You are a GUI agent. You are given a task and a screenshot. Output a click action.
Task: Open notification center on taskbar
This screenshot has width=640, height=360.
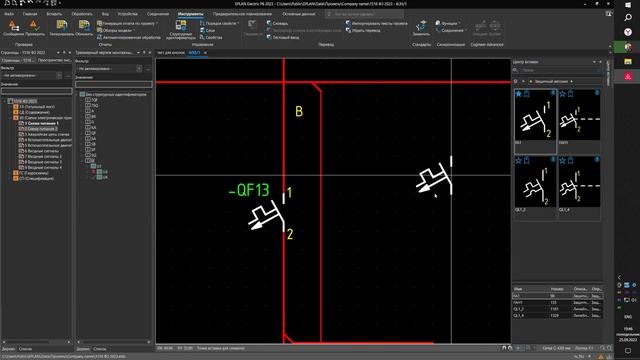628,351
